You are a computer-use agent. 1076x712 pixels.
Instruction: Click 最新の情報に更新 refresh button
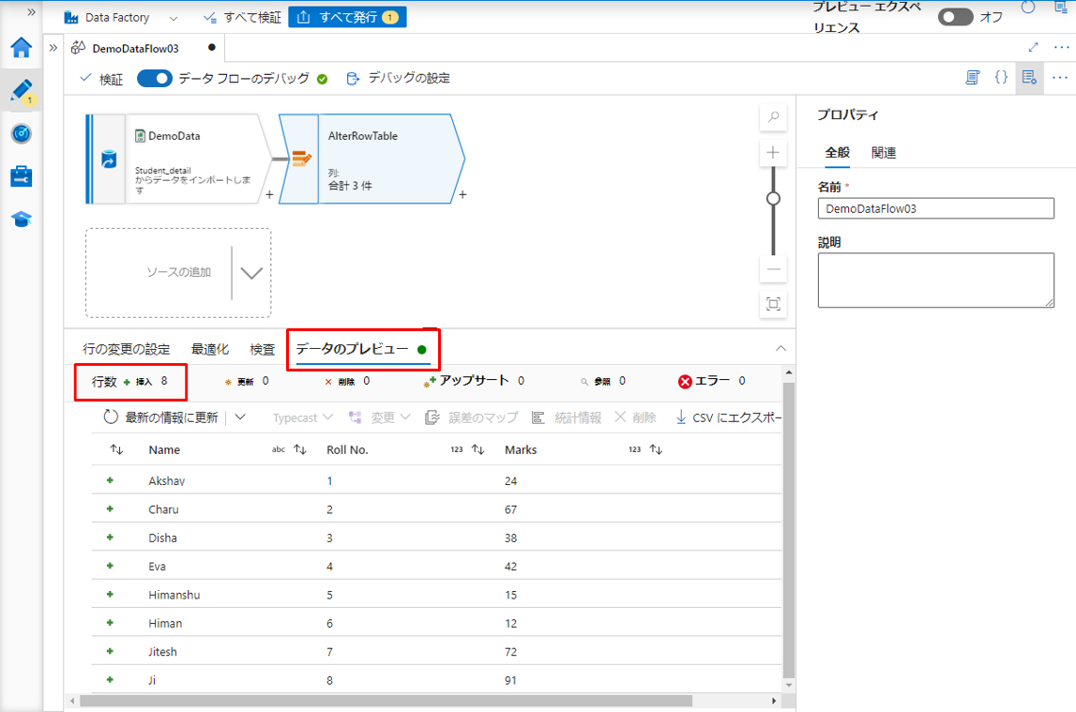coord(161,417)
